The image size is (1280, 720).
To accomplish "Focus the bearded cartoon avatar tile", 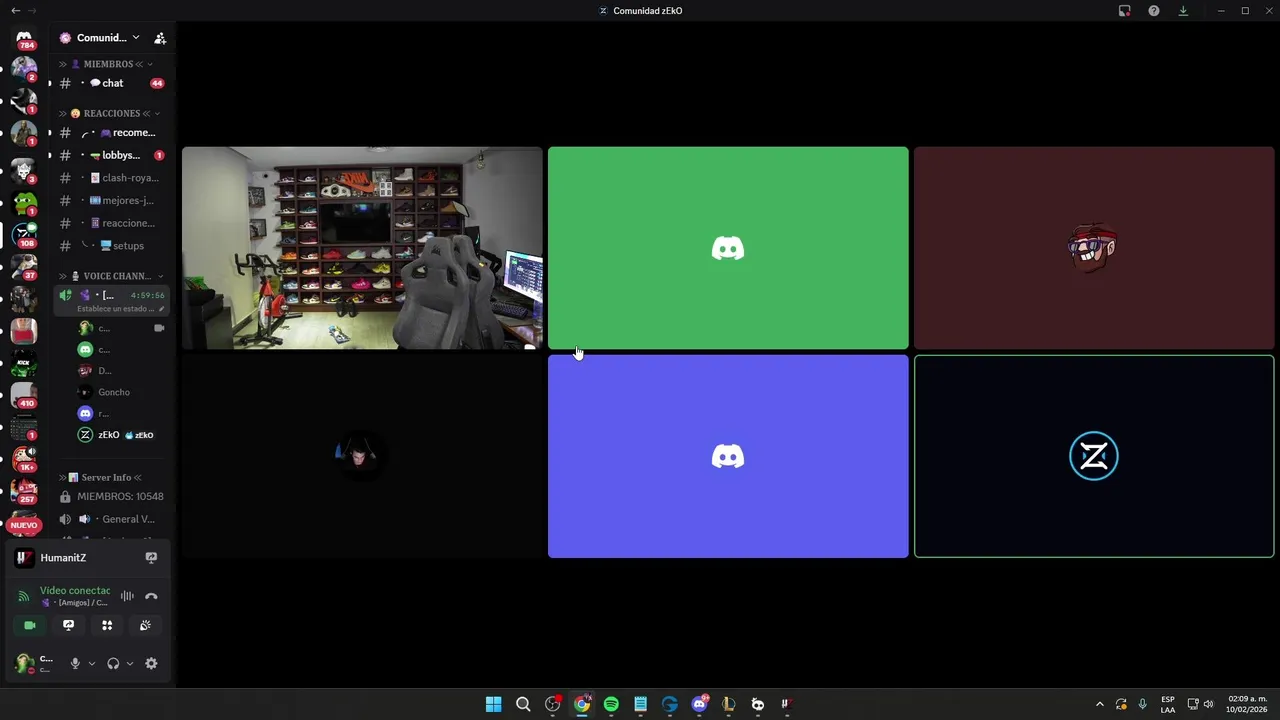I will (1094, 248).
